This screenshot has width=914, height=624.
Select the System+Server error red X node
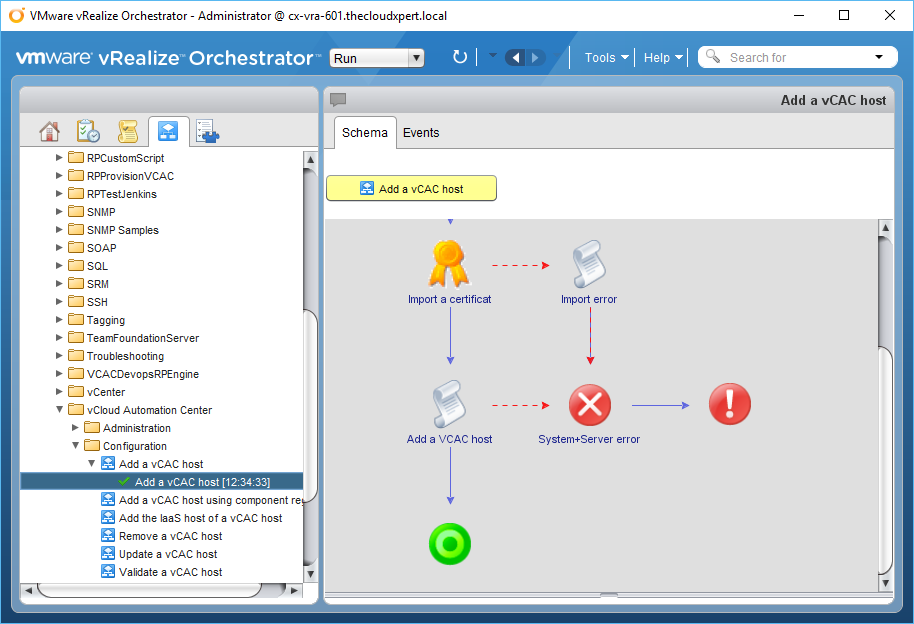[x=589, y=405]
